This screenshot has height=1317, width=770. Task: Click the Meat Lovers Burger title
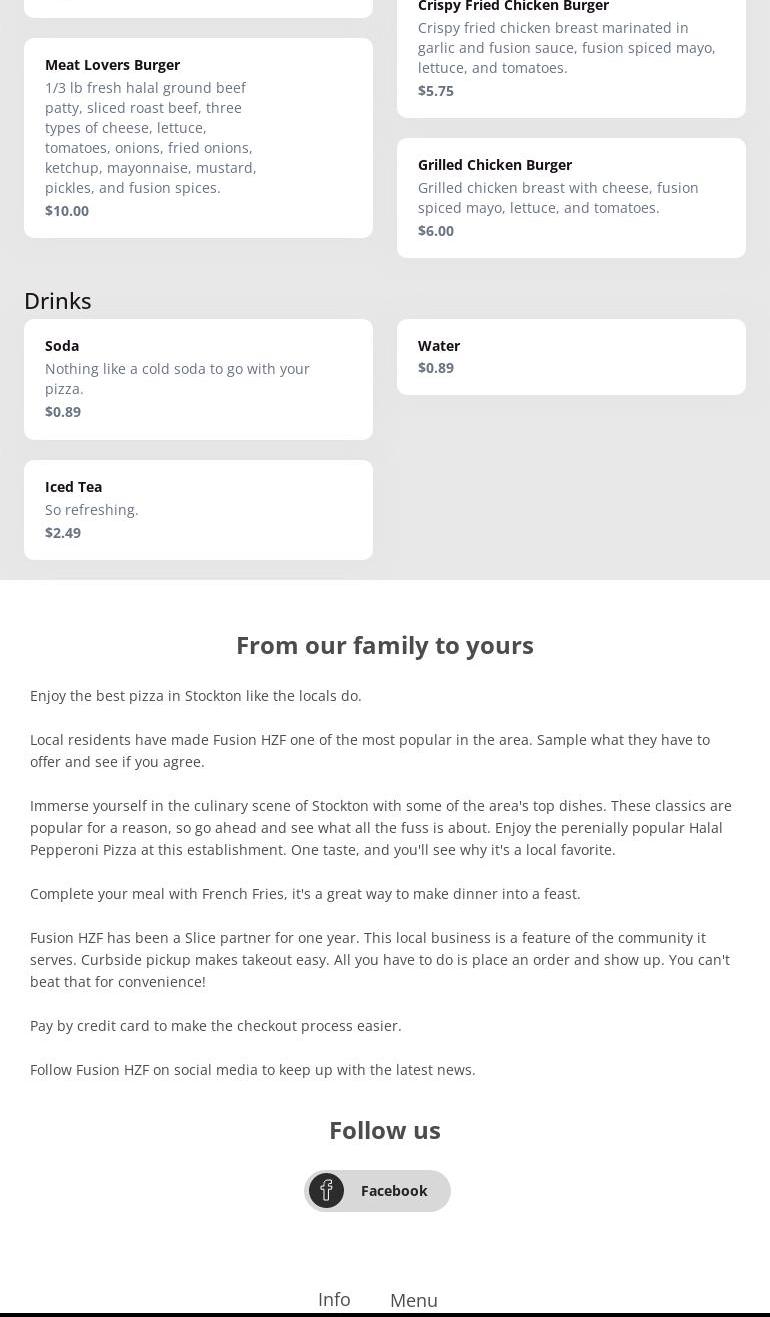tap(112, 65)
